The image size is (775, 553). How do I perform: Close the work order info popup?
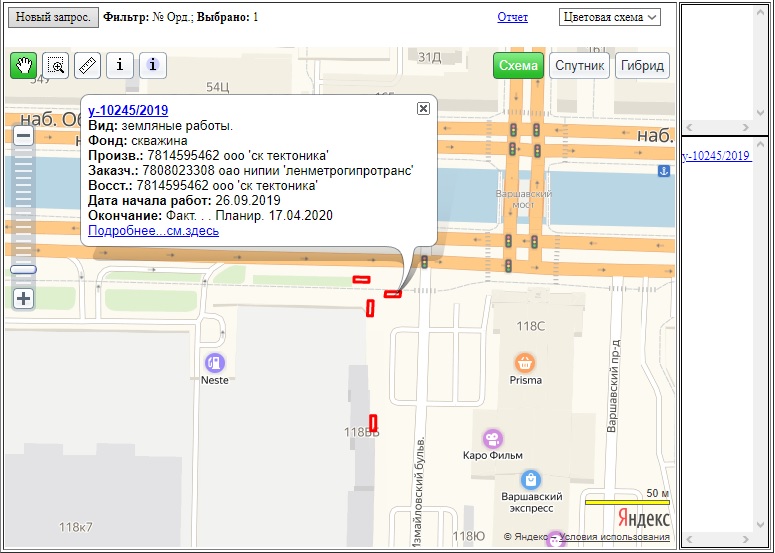click(x=423, y=108)
